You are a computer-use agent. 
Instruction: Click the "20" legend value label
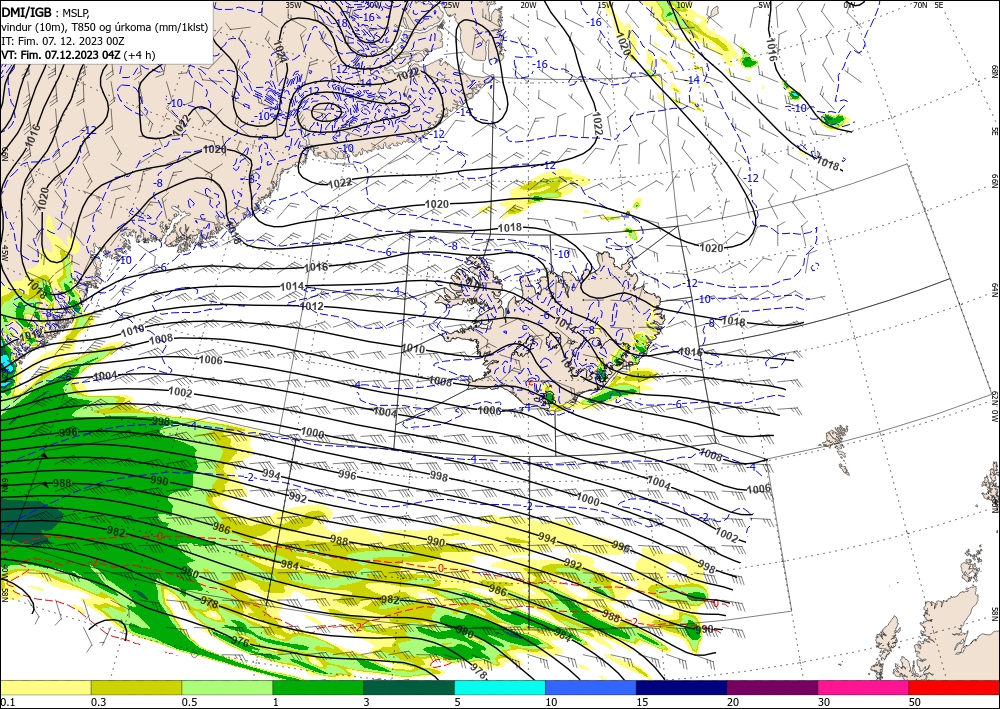point(733,702)
